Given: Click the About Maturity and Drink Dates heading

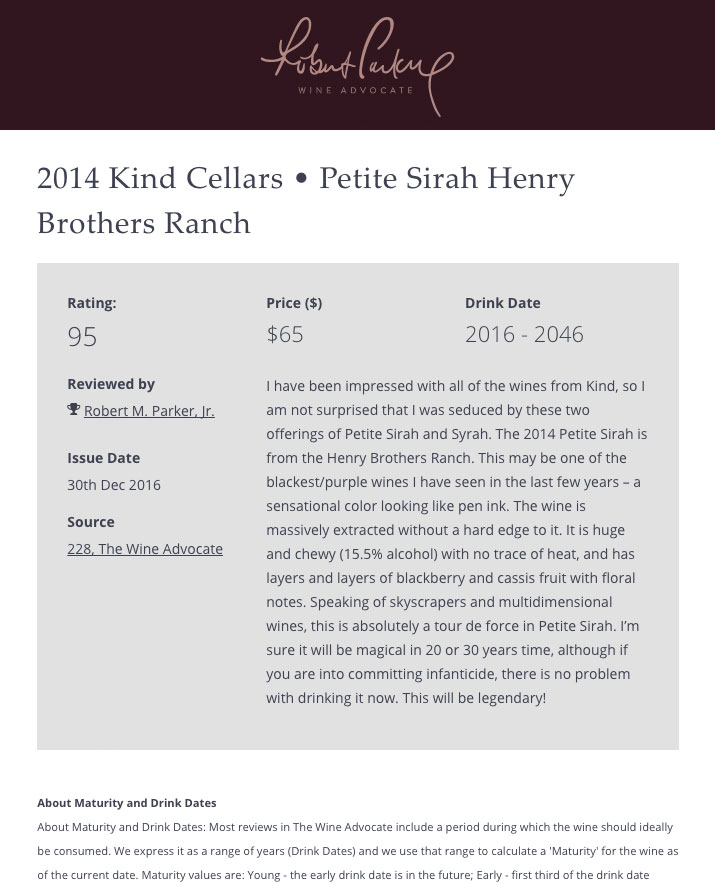Looking at the screenshot, I should [127, 803].
